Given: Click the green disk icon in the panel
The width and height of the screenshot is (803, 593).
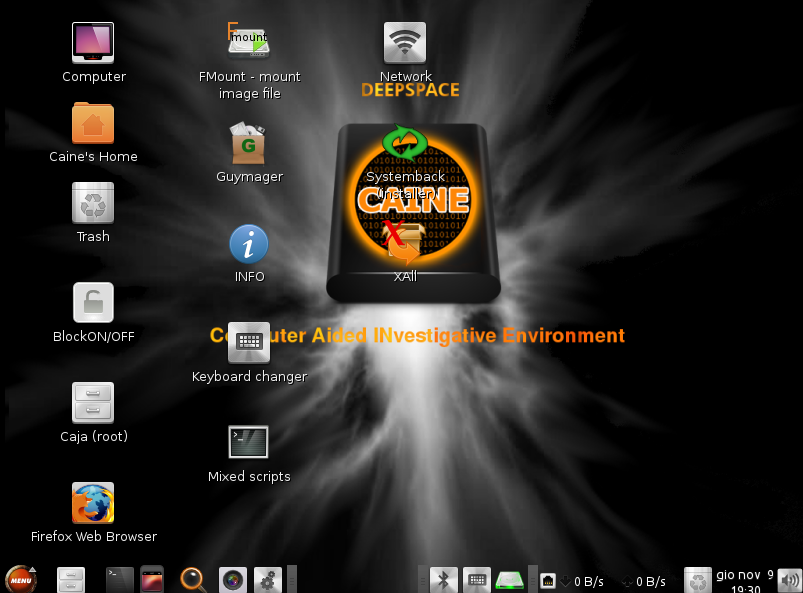Looking at the screenshot, I should point(510,580).
